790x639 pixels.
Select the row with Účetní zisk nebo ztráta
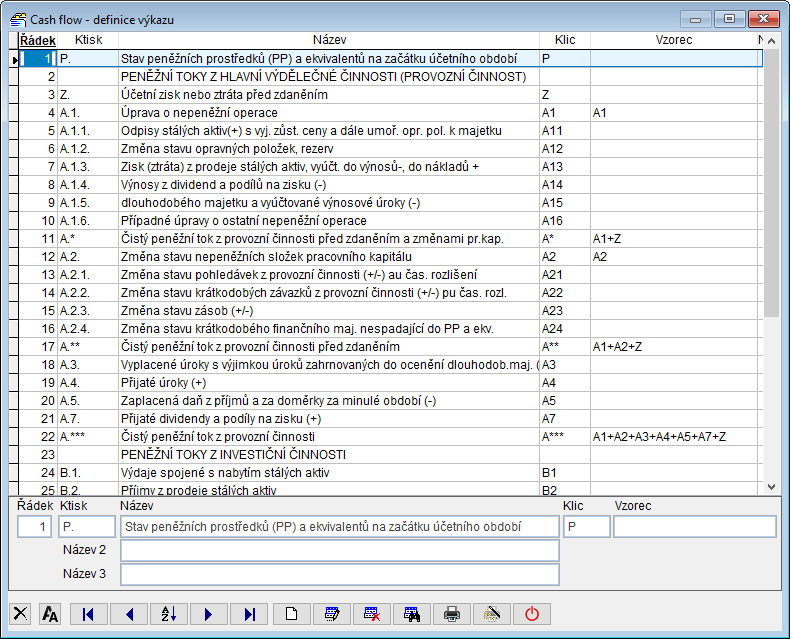(x=329, y=95)
